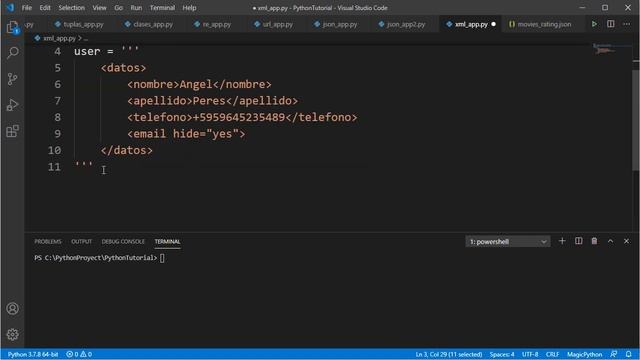Switch to the tuplas_app.py tab
This screenshot has width=640, height=360.
coord(80,24)
